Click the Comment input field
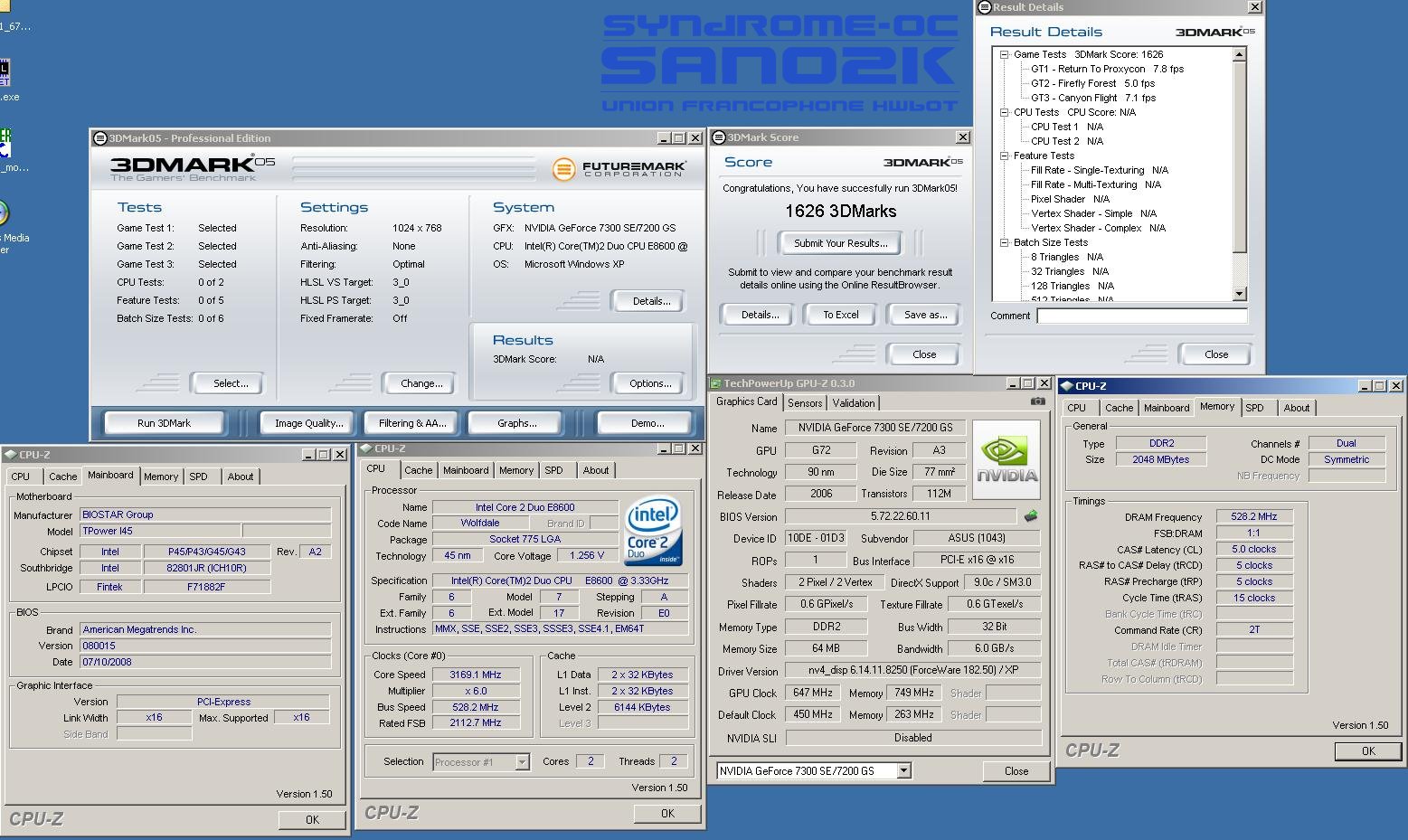The height and width of the screenshot is (840, 1408). pos(1141,316)
